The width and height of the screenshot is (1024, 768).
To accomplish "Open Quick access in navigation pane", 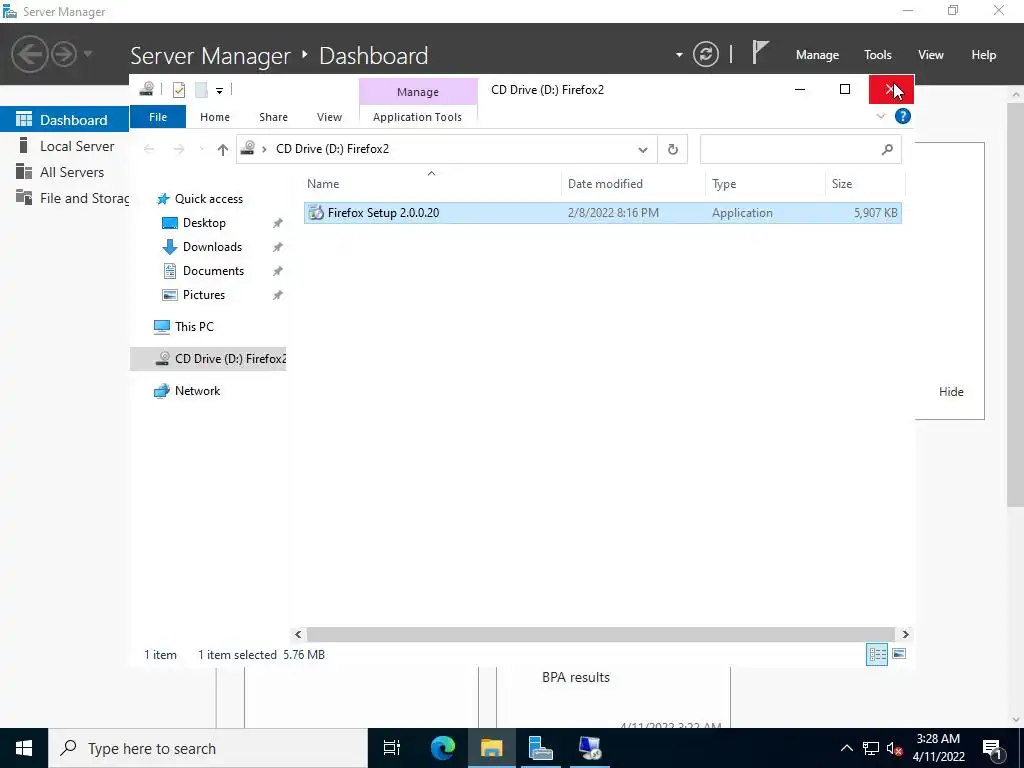I will tap(208, 199).
